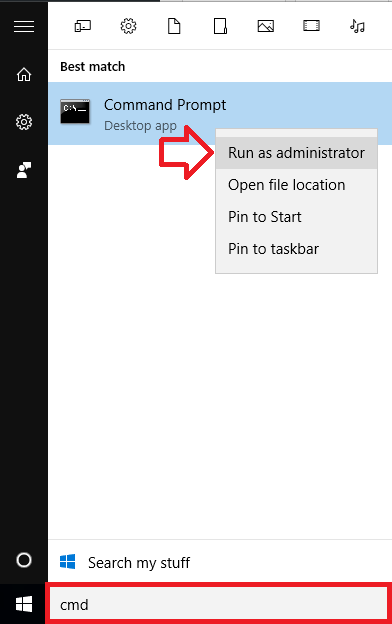Filter search results by Documents
Image resolution: width=392 pixels, height=624 pixels.
pos(174,26)
